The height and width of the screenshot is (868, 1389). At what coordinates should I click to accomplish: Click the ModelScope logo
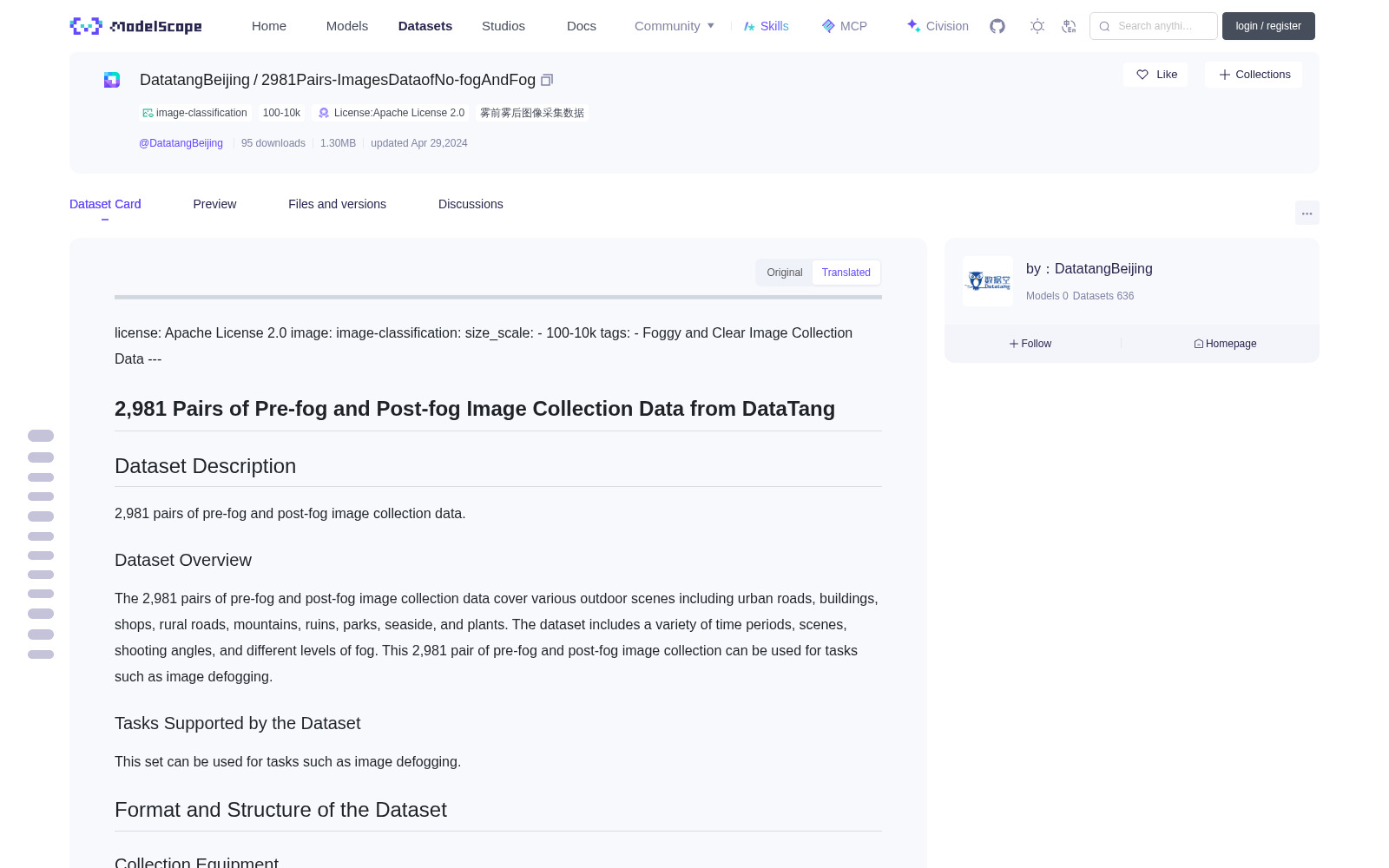(x=136, y=26)
